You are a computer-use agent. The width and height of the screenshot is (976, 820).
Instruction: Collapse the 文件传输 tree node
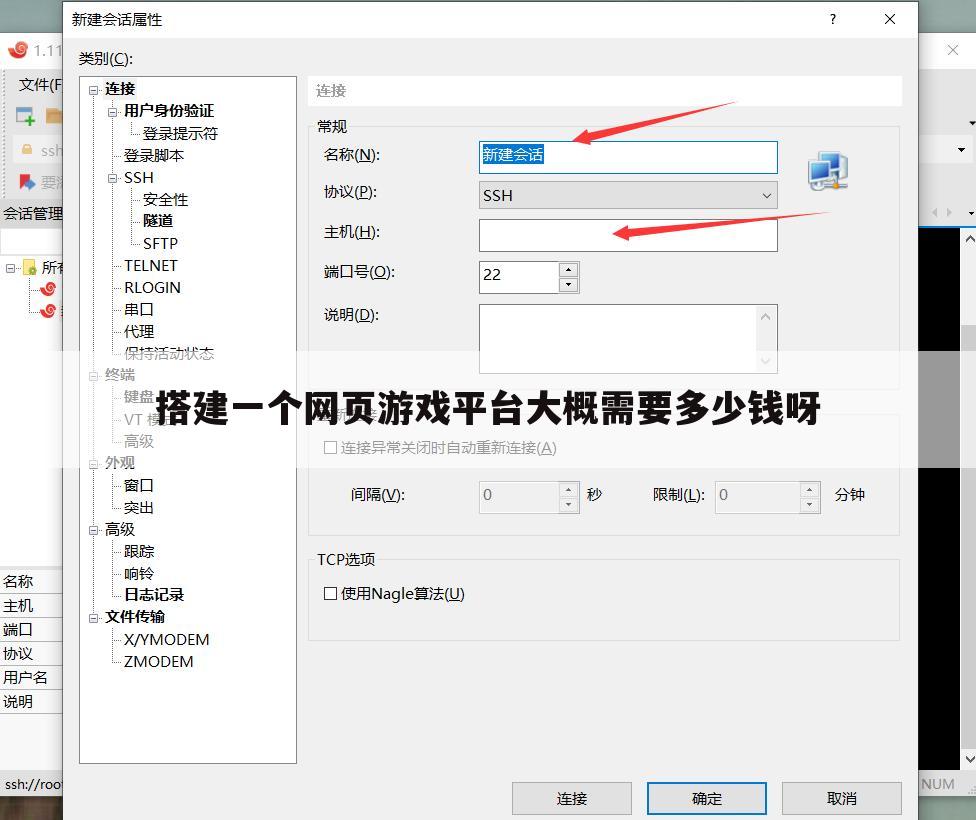tap(93, 618)
